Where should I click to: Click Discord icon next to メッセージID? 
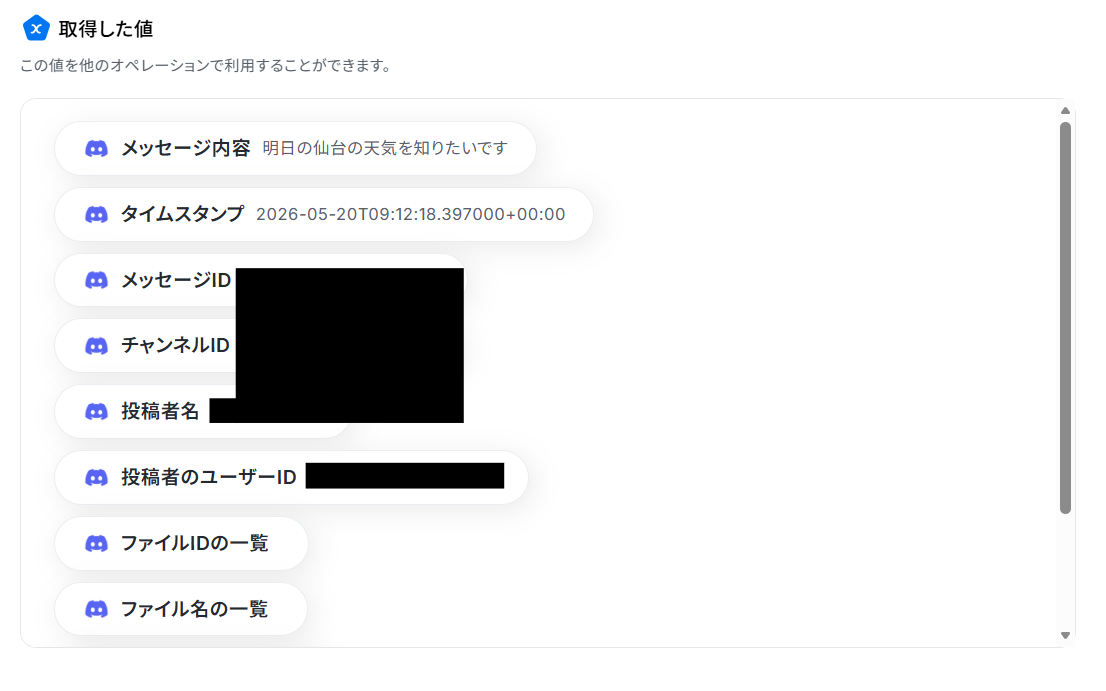click(x=97, y=281)
